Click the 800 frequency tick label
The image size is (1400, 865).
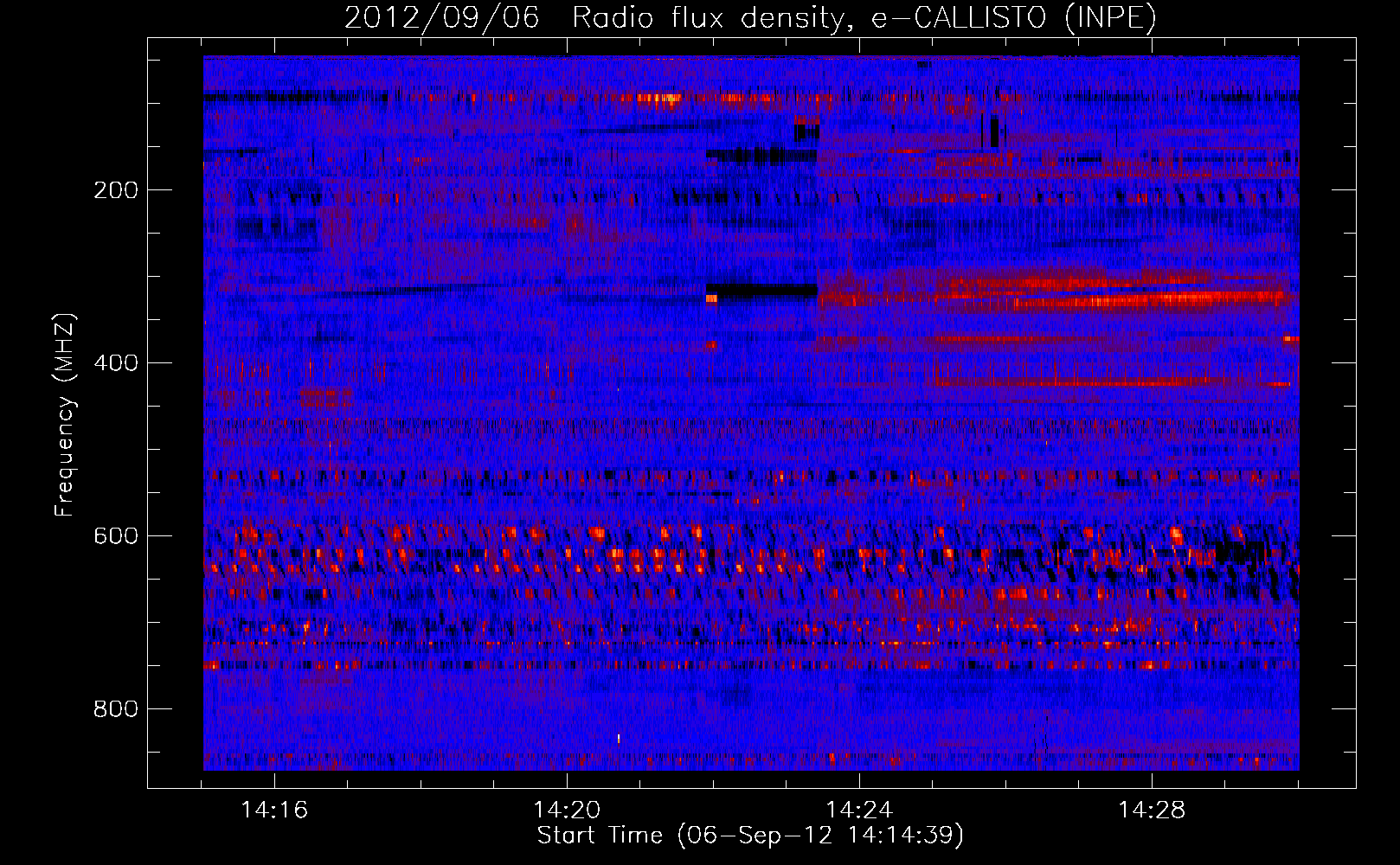[116, 709]
